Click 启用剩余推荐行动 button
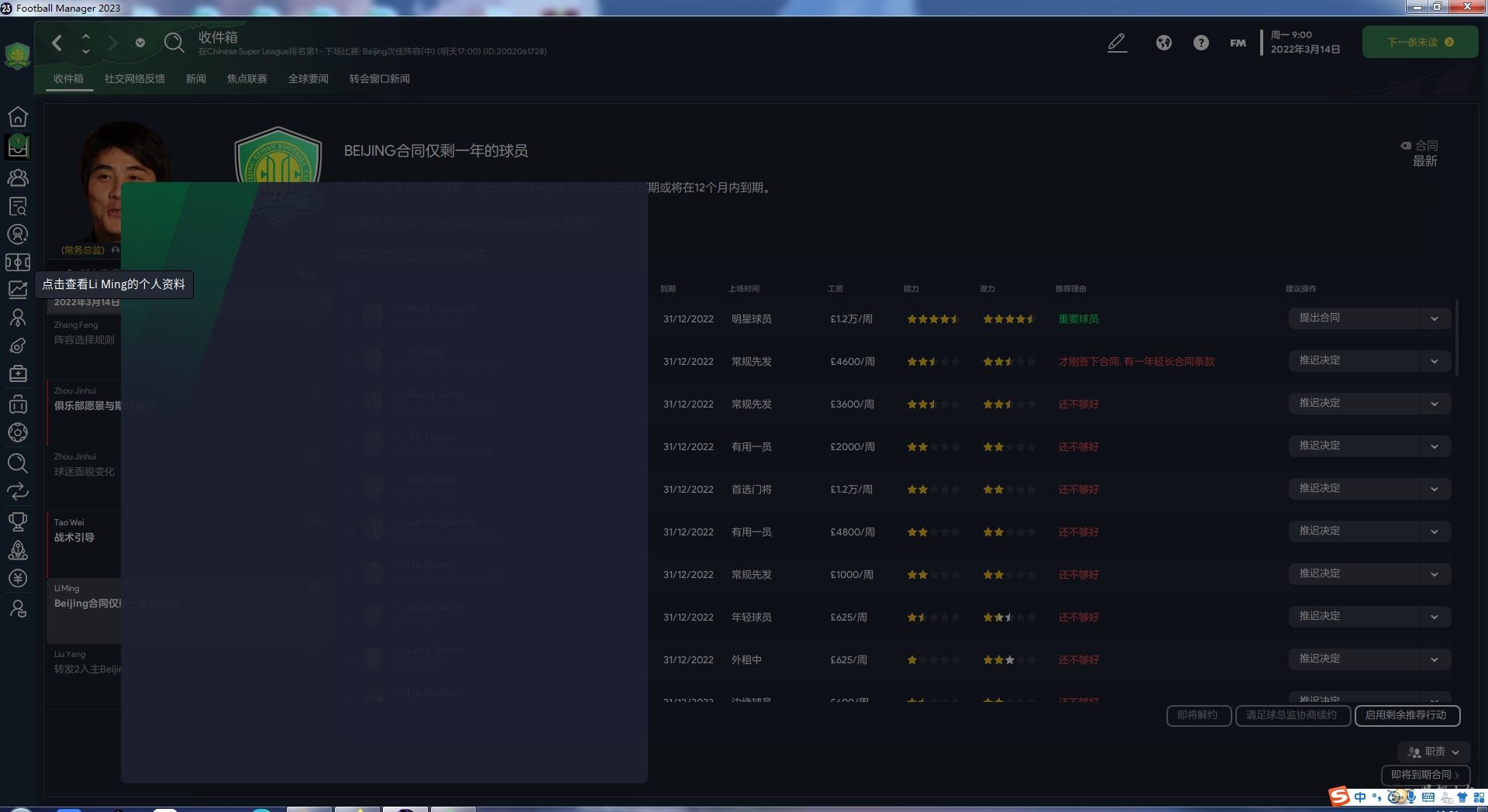The height and width of the screenshot is (812, 1488). click(1407, 715)
